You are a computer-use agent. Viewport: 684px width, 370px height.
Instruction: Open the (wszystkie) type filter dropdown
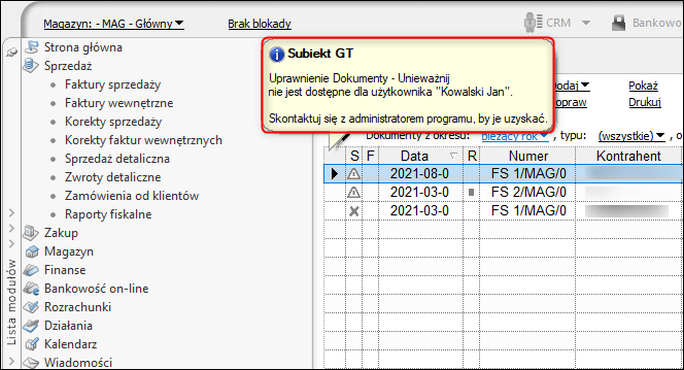[x=631, y=136]
